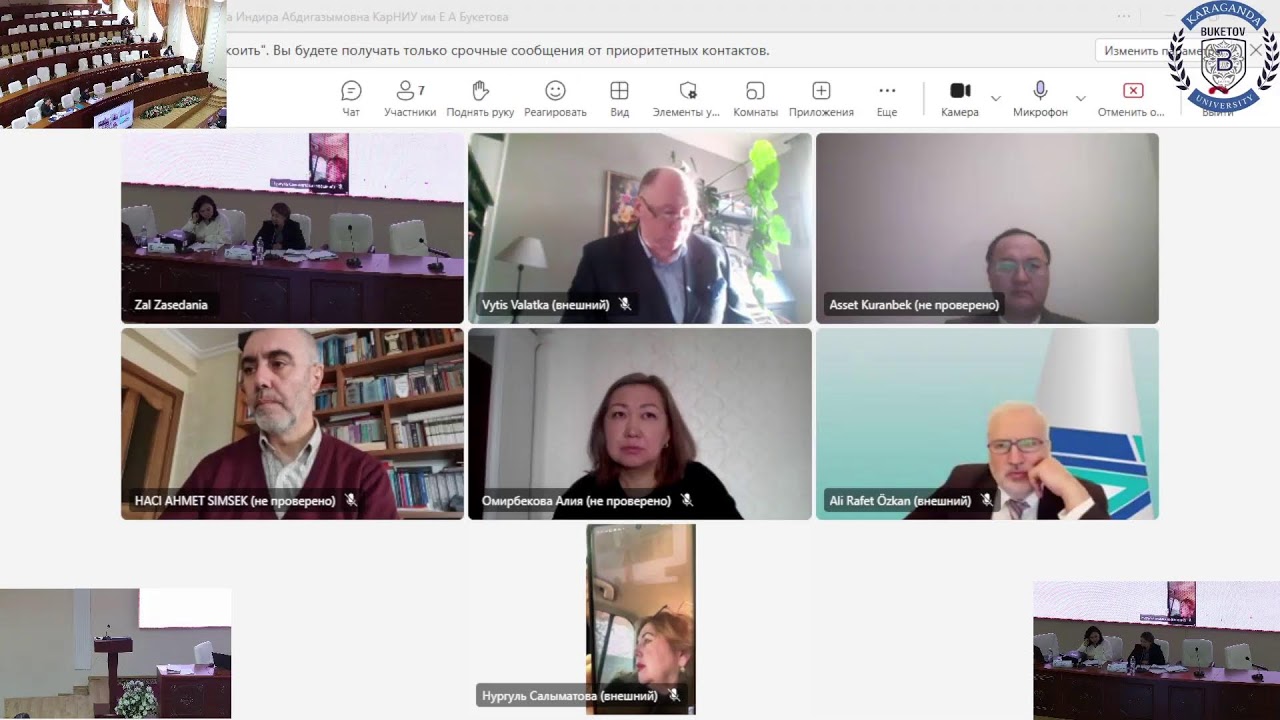Click muted mic icon beside HACI AHMET SIMSEK

351,500
